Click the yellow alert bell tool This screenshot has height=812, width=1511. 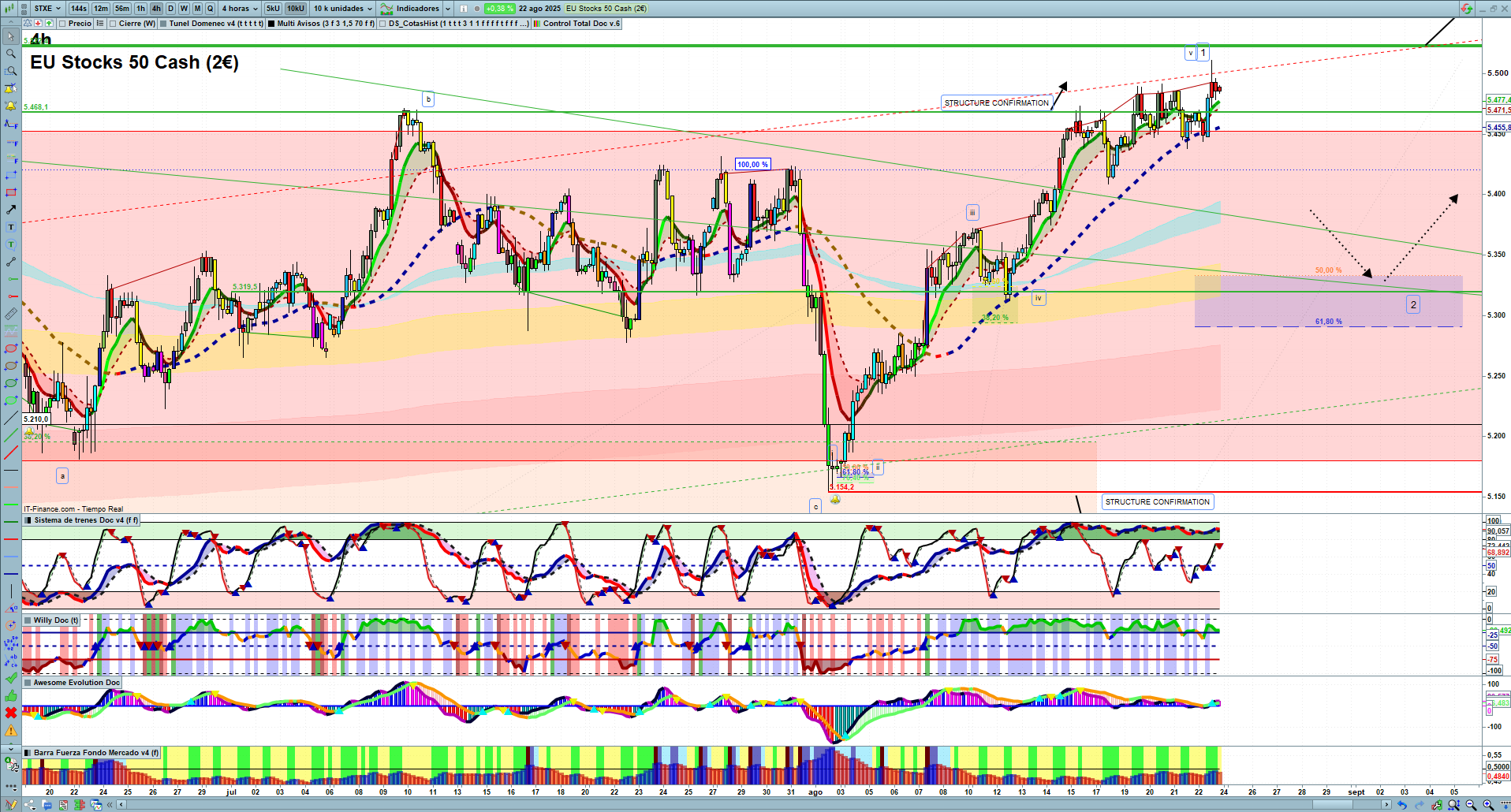[x=11, y=106]
